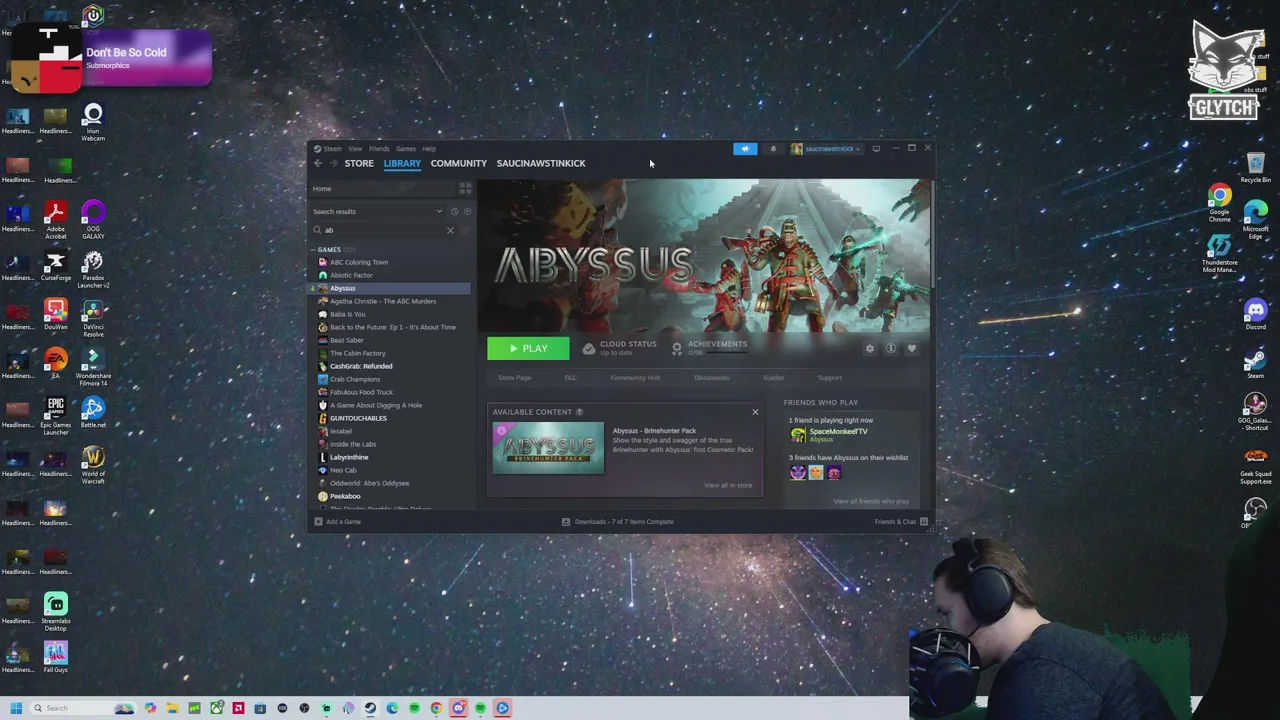Open the View menu
Image resolution: width=1280 pixels, height=720 pixels.
click(355, 149)
